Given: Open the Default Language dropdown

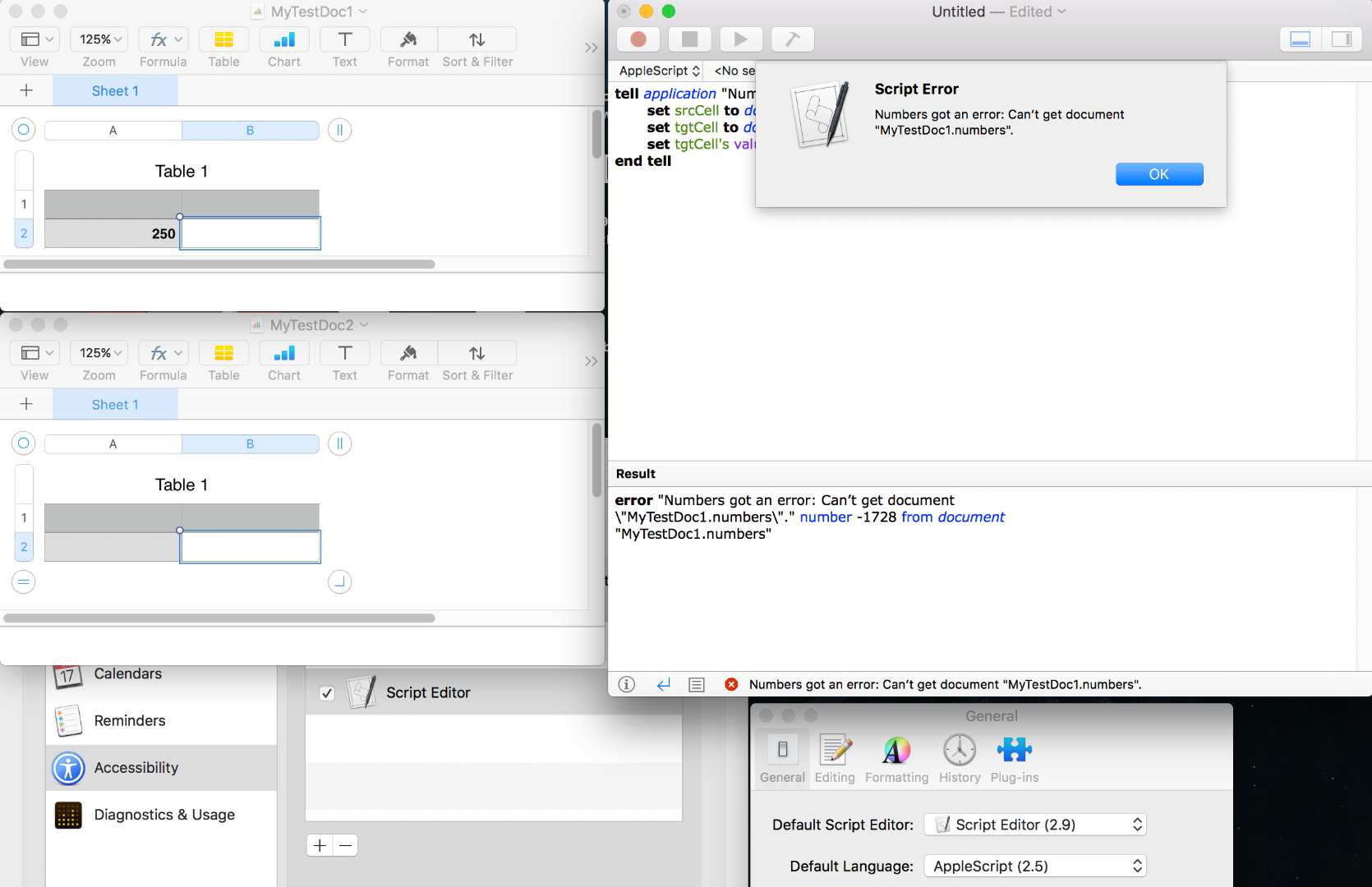Looking at the screenshot, I should pyautogui.click(x=1035, y=866).
